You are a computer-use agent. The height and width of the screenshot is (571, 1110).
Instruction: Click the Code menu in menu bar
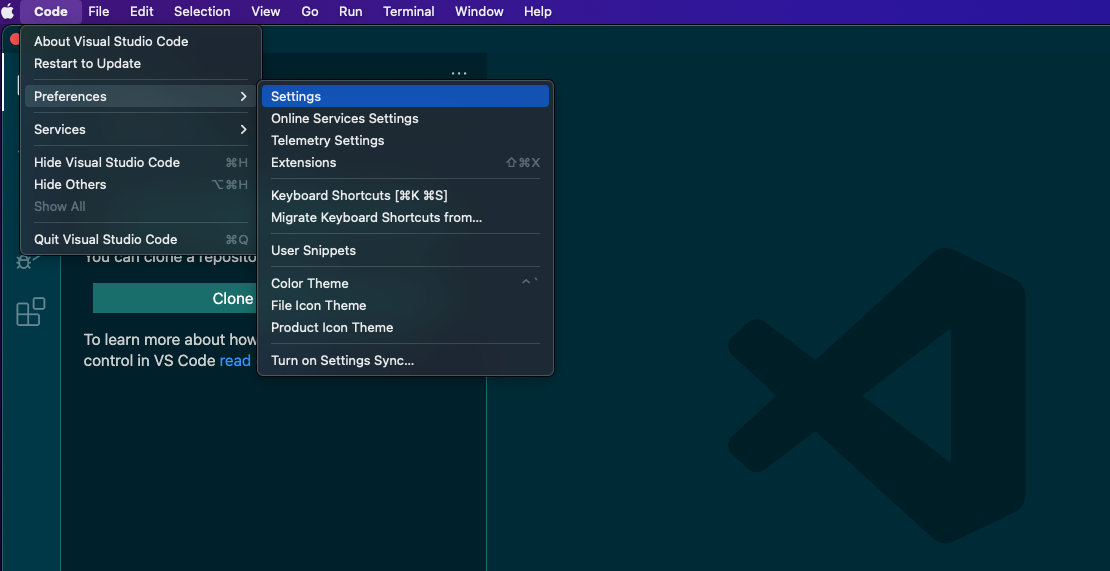tap(51, 11)
